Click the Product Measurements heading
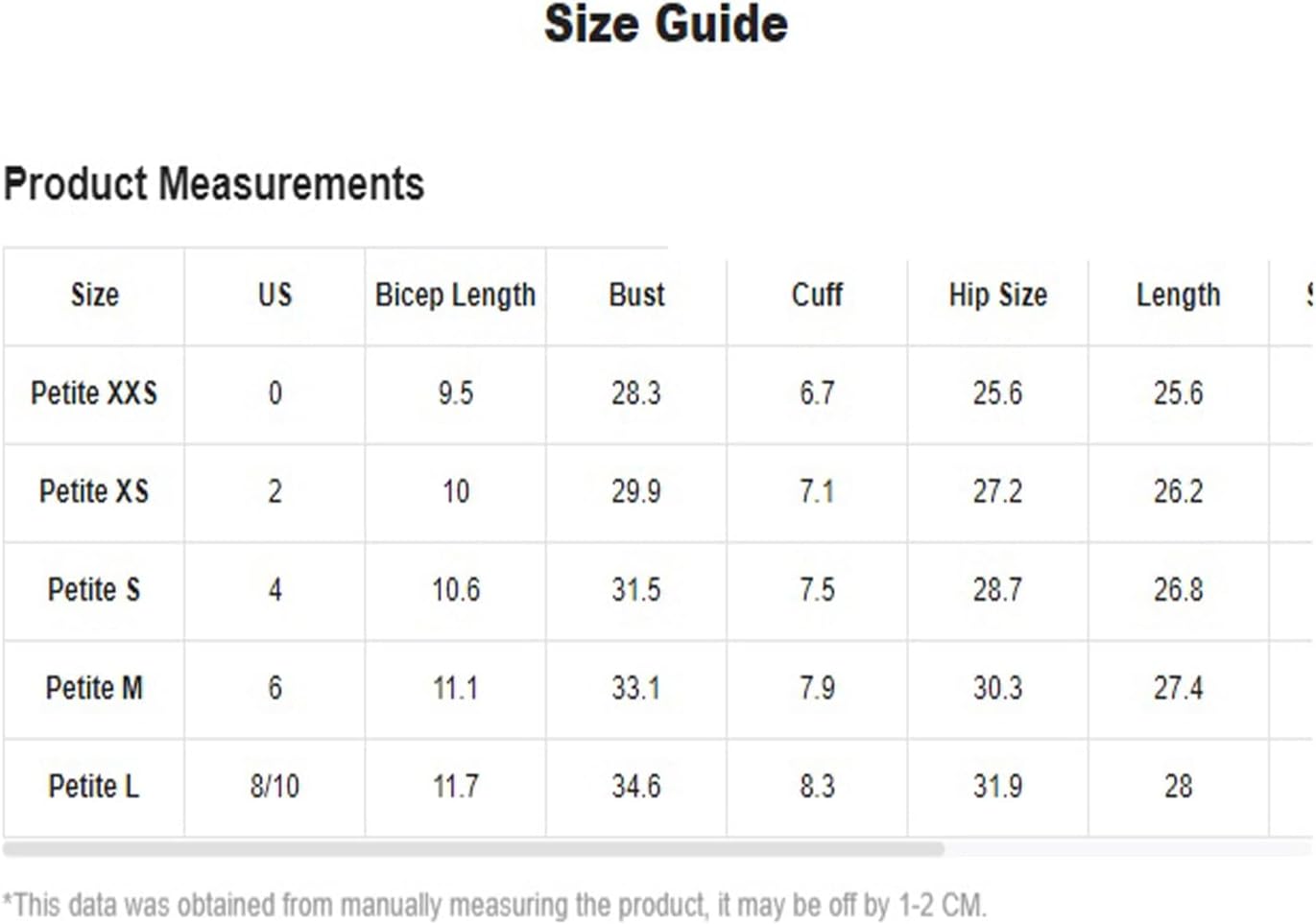This screenshot has width=1316, height=924. (x=214, y=184)
